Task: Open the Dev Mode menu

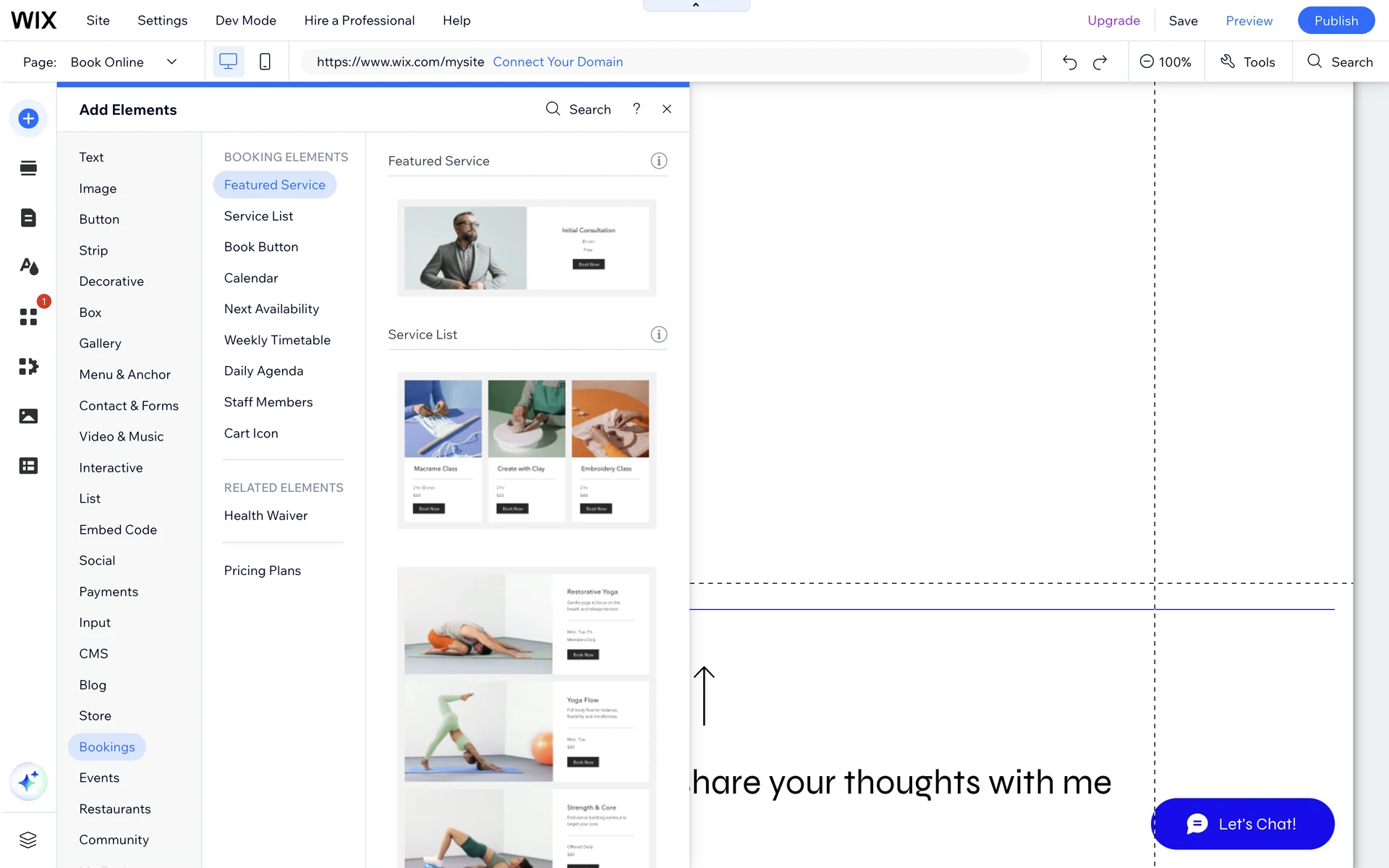Action: click(x=246, y=20)
